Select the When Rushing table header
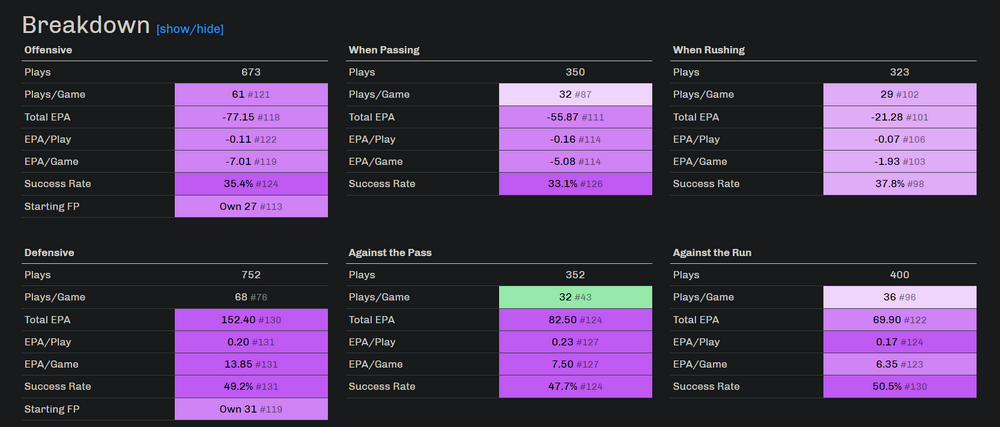Screen dimensions: 1000x427 pos(709,49)
